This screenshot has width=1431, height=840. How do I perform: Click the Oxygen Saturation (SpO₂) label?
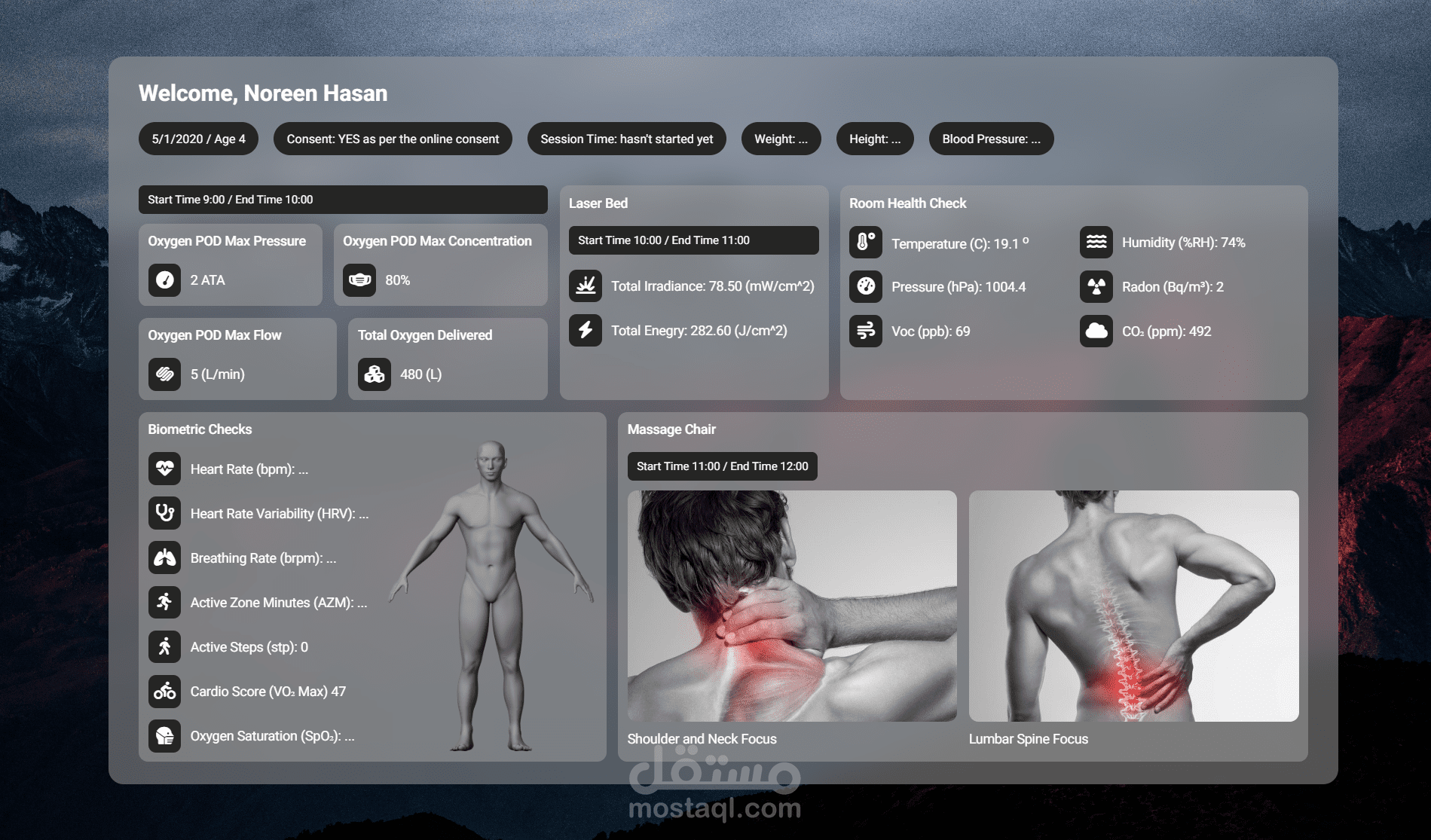tap(272, 736)
